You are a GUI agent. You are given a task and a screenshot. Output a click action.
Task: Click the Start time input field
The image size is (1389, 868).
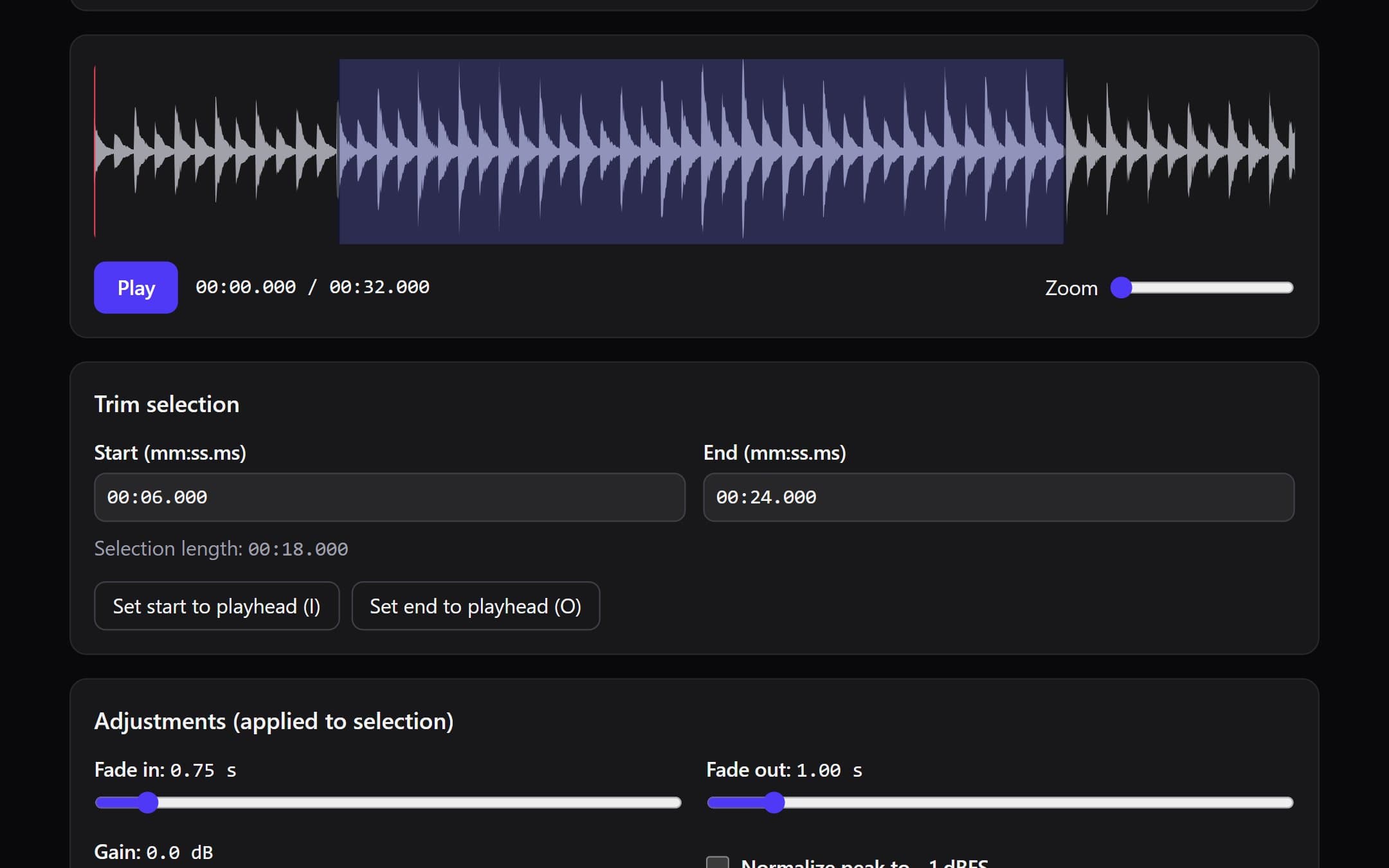pos(390,497)
